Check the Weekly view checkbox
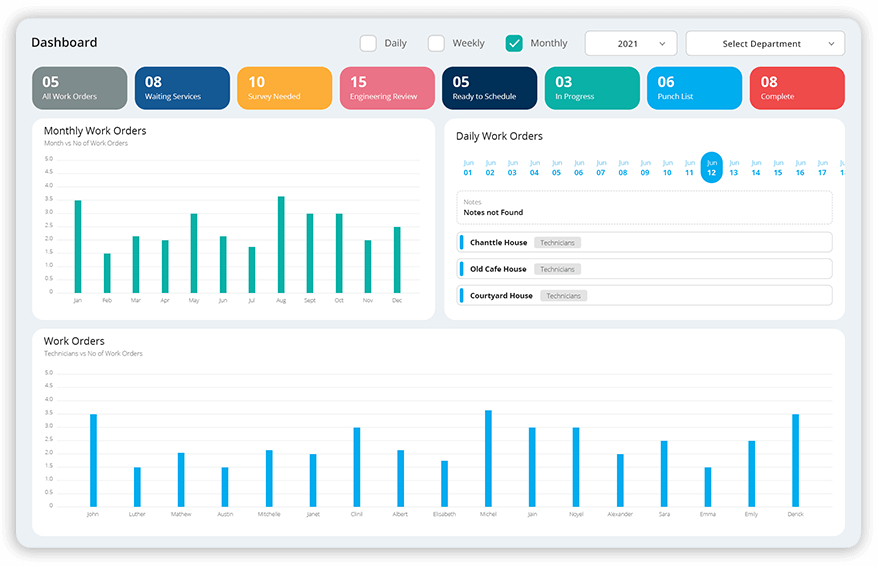The width and height of the screenshot is (878, 566). point(436,43)
